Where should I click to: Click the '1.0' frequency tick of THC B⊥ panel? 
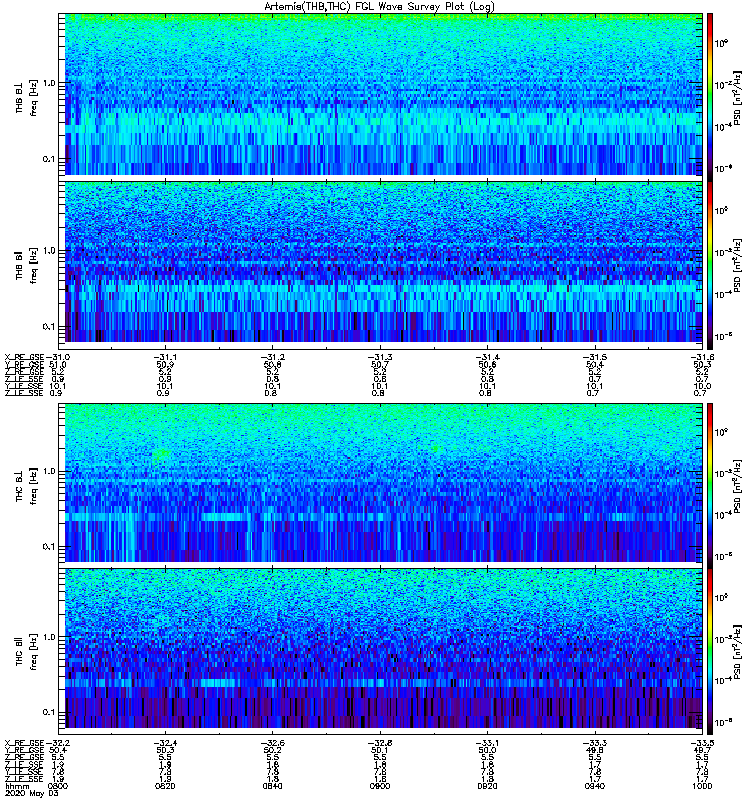click(49, 471)
